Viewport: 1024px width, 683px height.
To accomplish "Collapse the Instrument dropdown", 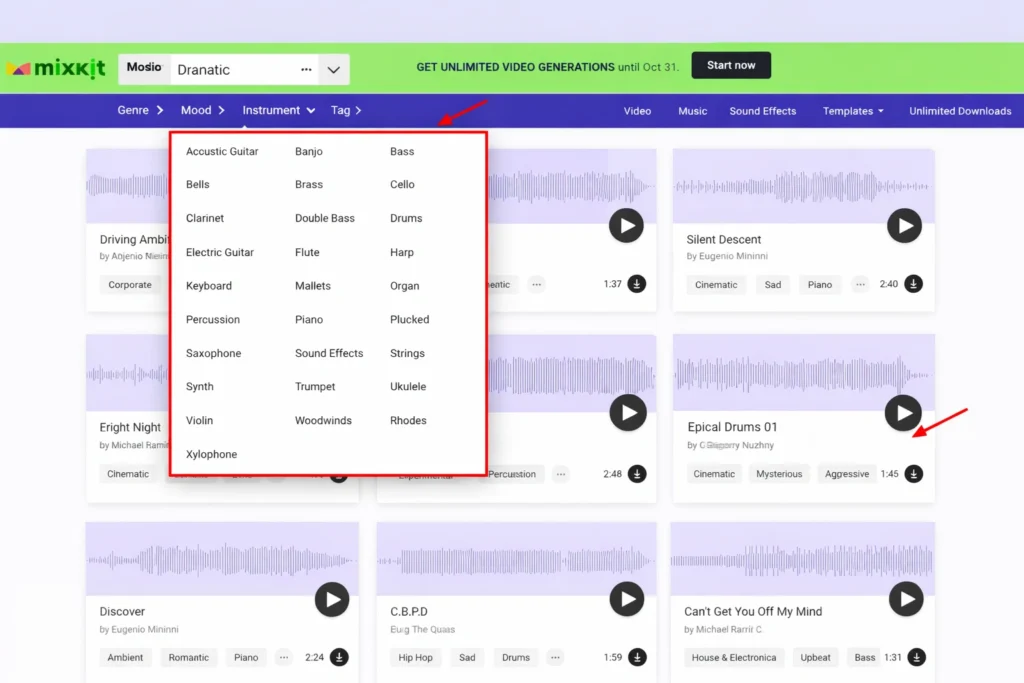I will pyautogui.click(x=279, y=111).
